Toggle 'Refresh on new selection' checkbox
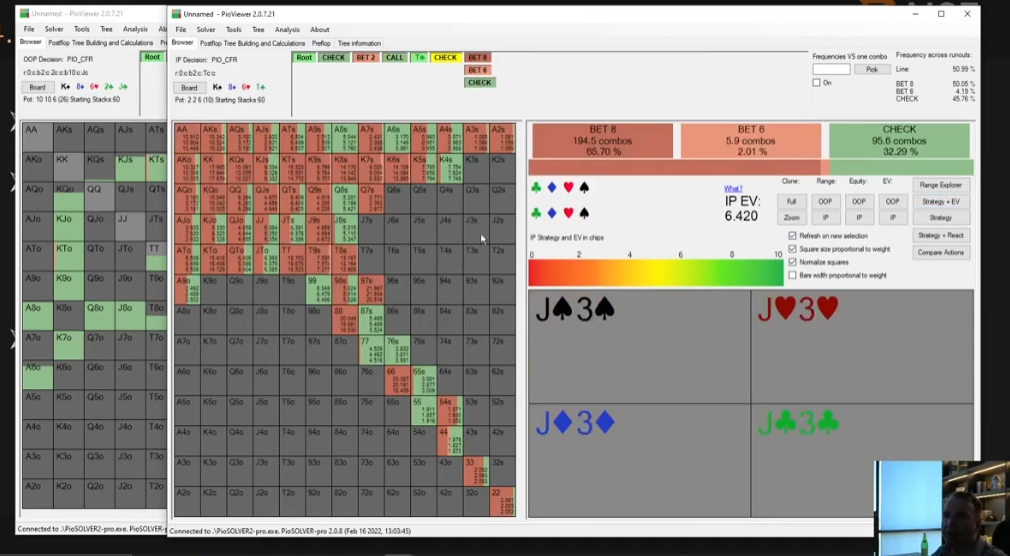The image size is (1010, 556). coord(792,236)
